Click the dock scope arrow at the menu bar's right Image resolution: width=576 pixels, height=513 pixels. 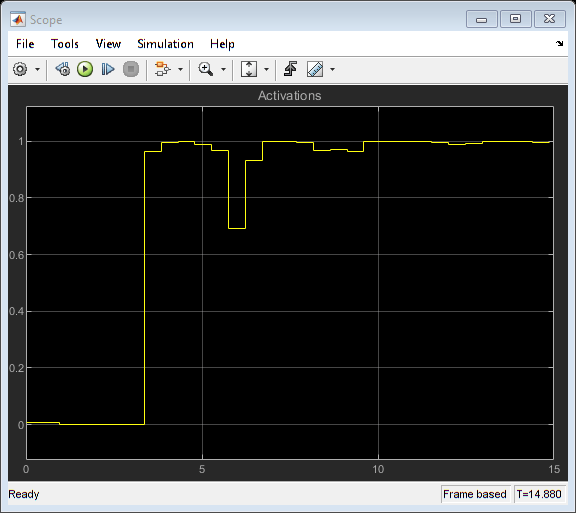point(559,43)
